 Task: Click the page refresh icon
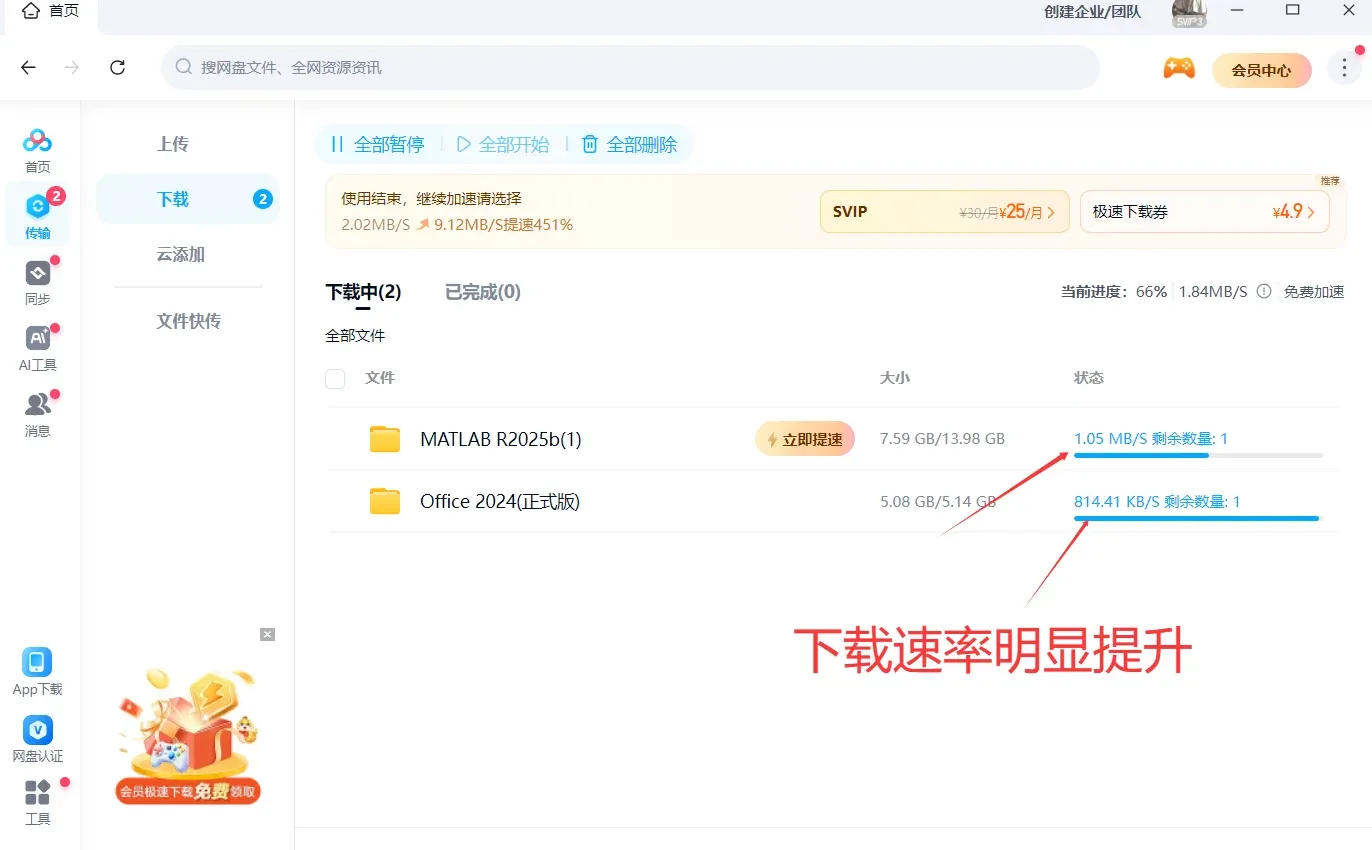(x=117, y=67)
